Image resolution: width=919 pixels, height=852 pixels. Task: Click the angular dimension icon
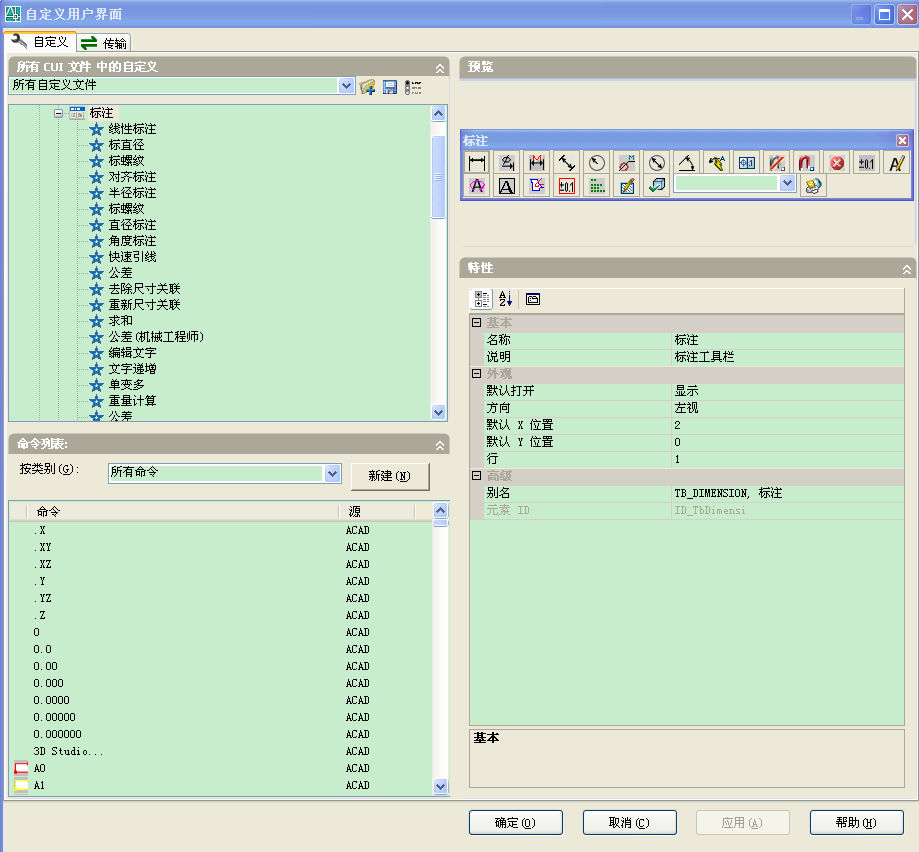[x=687, y=162]
